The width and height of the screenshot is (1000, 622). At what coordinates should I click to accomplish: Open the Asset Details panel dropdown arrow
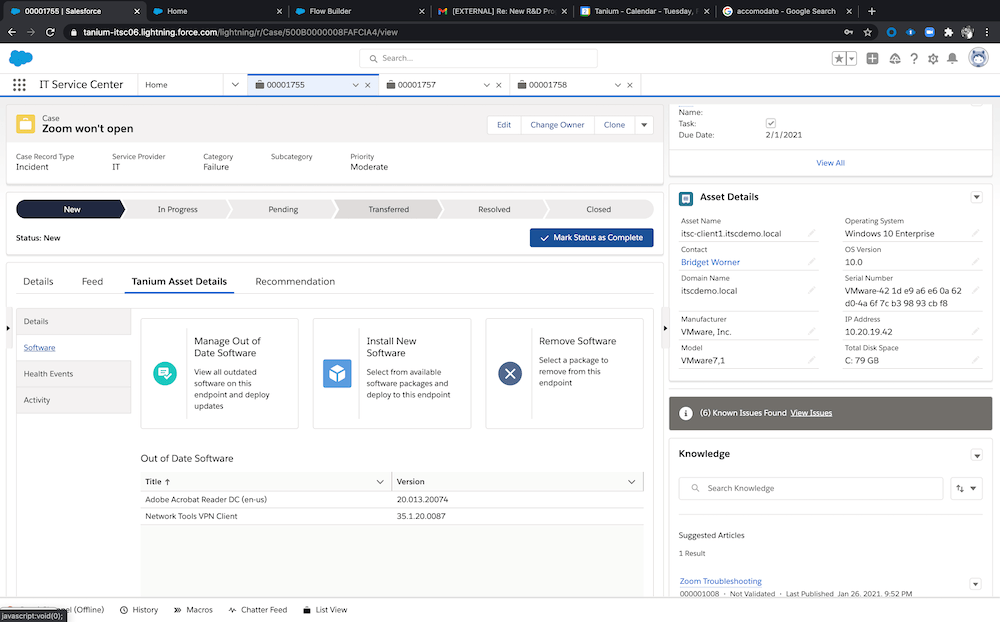[976, 198]
